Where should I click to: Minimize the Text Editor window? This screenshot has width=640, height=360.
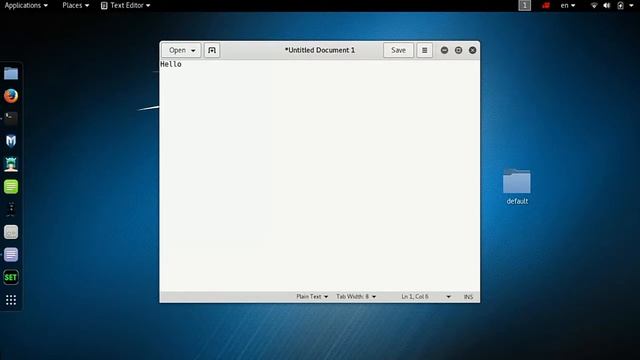(444, 50)
